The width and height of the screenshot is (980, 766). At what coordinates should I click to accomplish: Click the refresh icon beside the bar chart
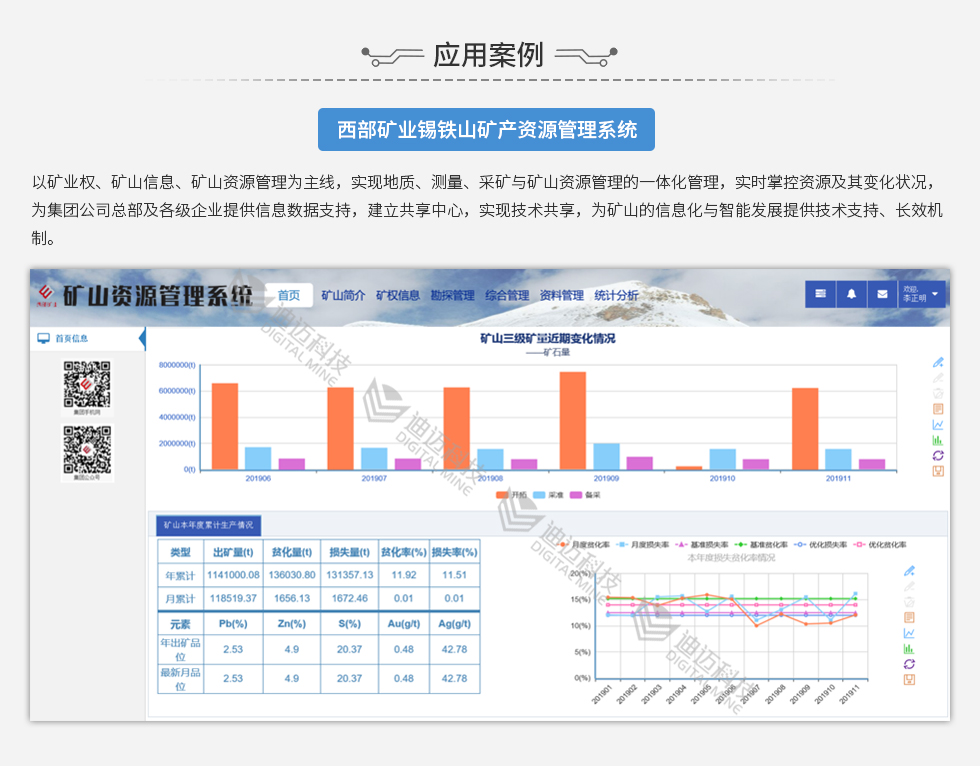pyautogui.click(x=937, y=455)
